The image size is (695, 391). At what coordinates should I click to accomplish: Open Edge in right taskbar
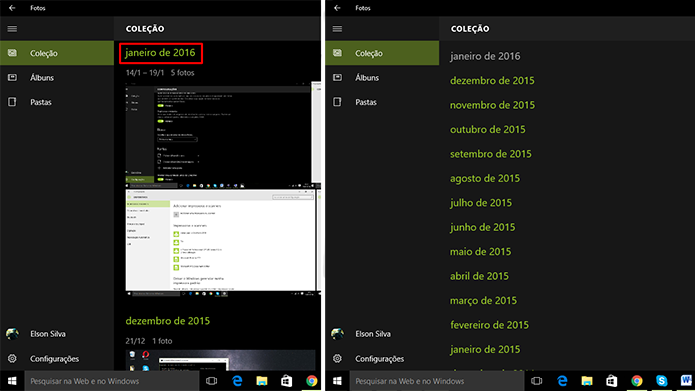tap(562, 381)
